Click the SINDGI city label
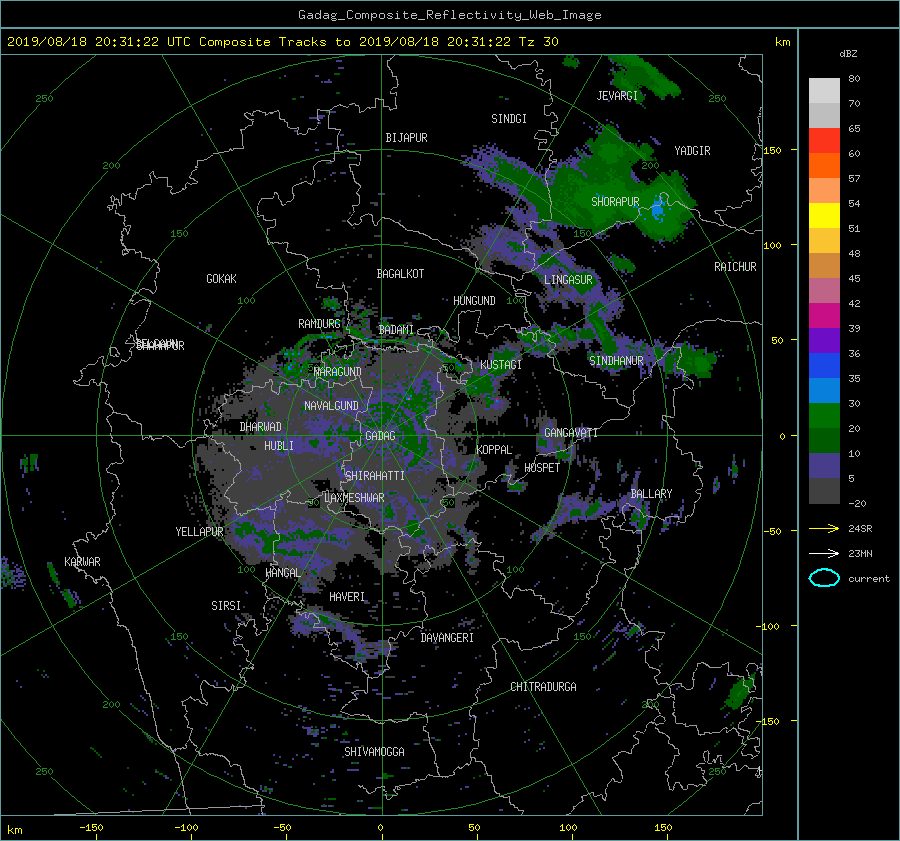The height and width of the screenshot is (841, 900). pyautogui.click(x=509, y=119)
